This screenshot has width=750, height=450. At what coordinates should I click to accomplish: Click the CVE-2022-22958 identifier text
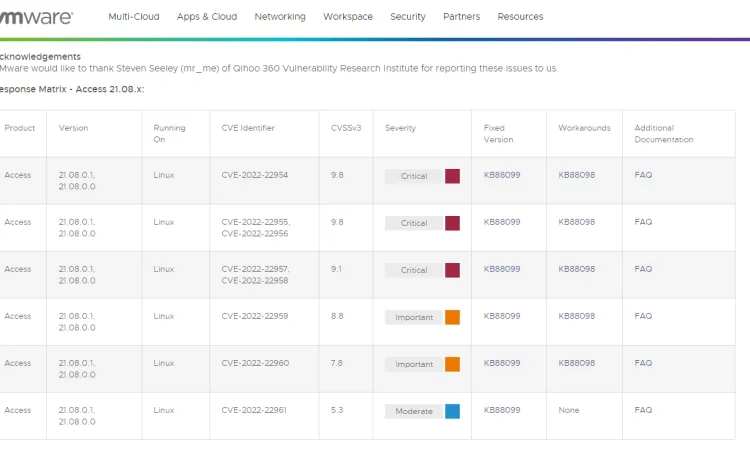pyautogui.click(x=254, y=280)
